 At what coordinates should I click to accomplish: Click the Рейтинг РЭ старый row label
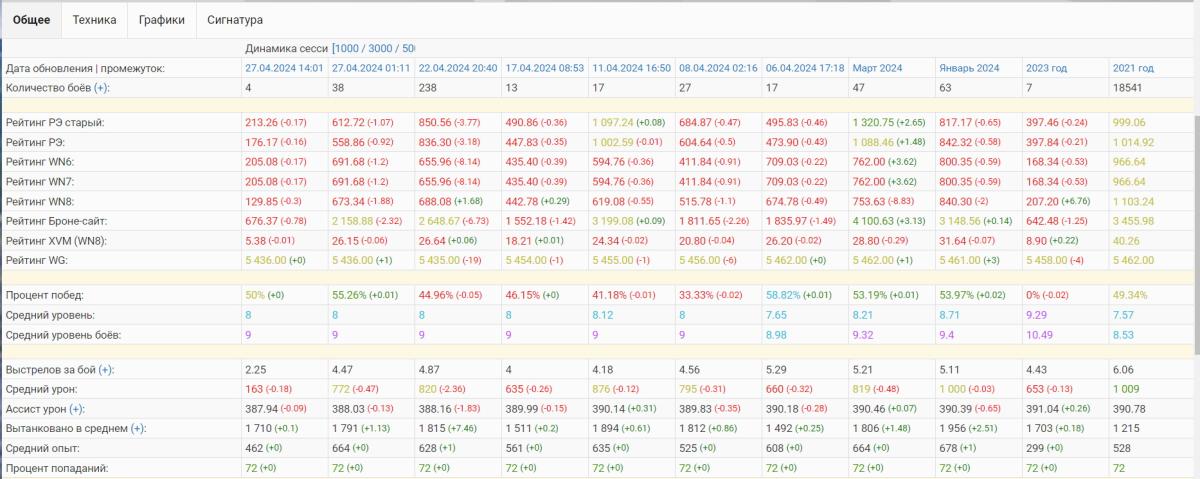(x=55, y=122)
